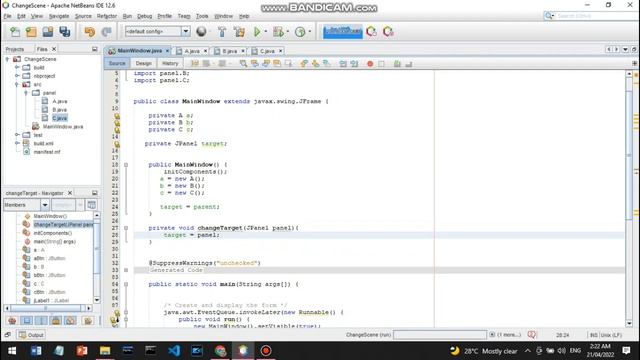Click the weather widget in taskbar
Image resolution: width=640 pixels, height=360 pixels.
coord(484,351)
